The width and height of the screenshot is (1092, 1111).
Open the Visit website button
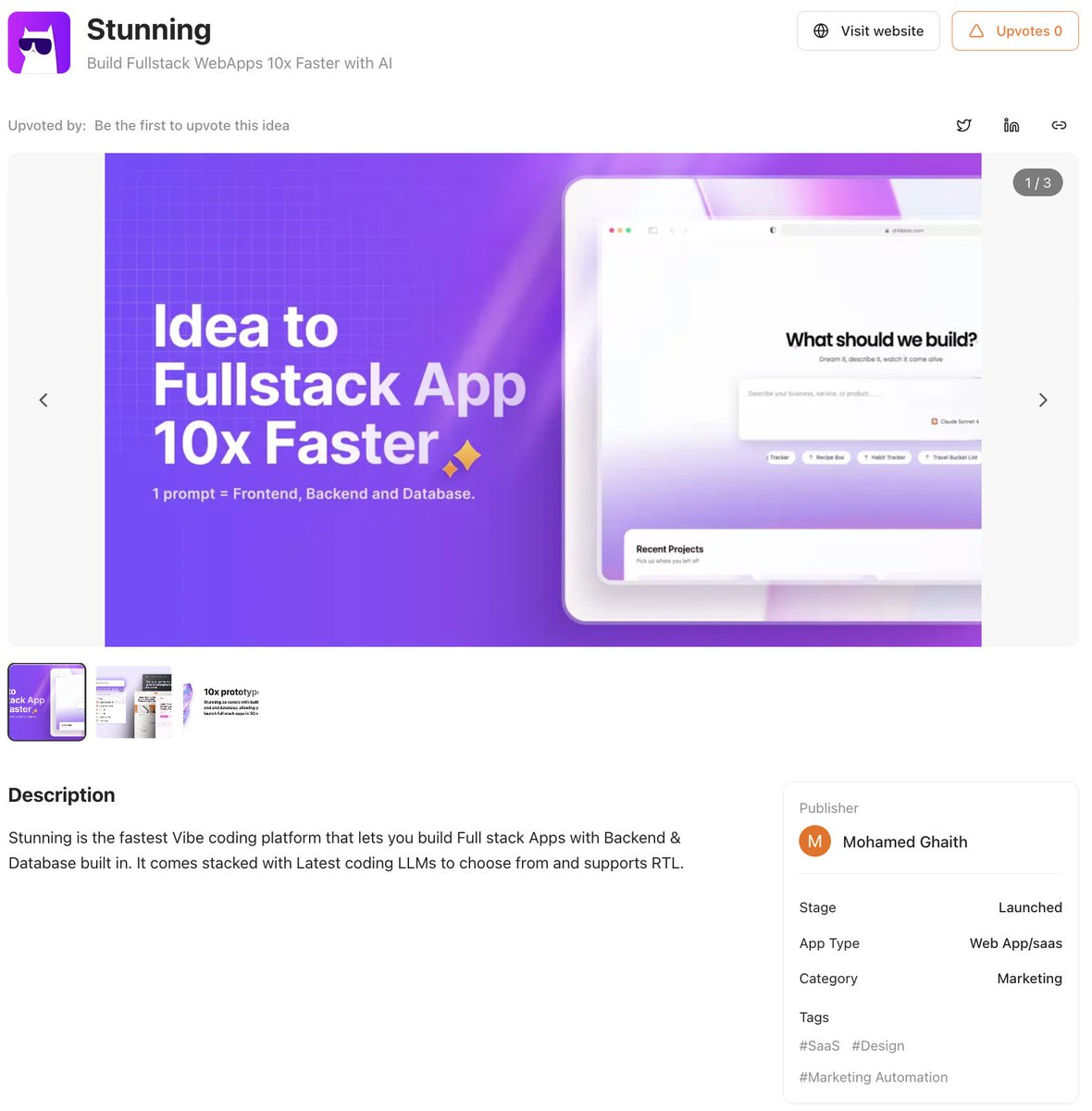(x=868, y=31)
